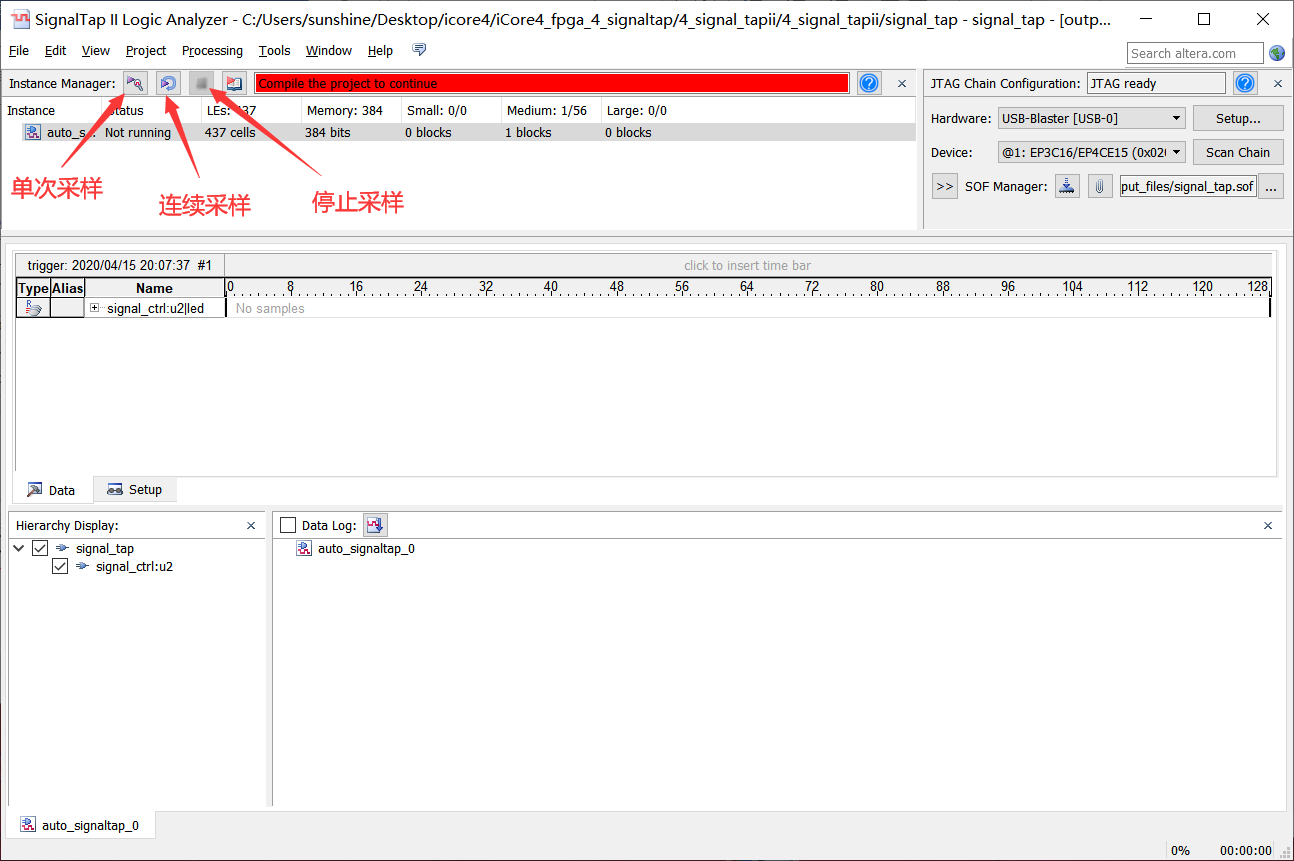The width and height of the screenshot is (1294, 861).
Task: Enable the Data Log checkbox
Action: point(288,525)
